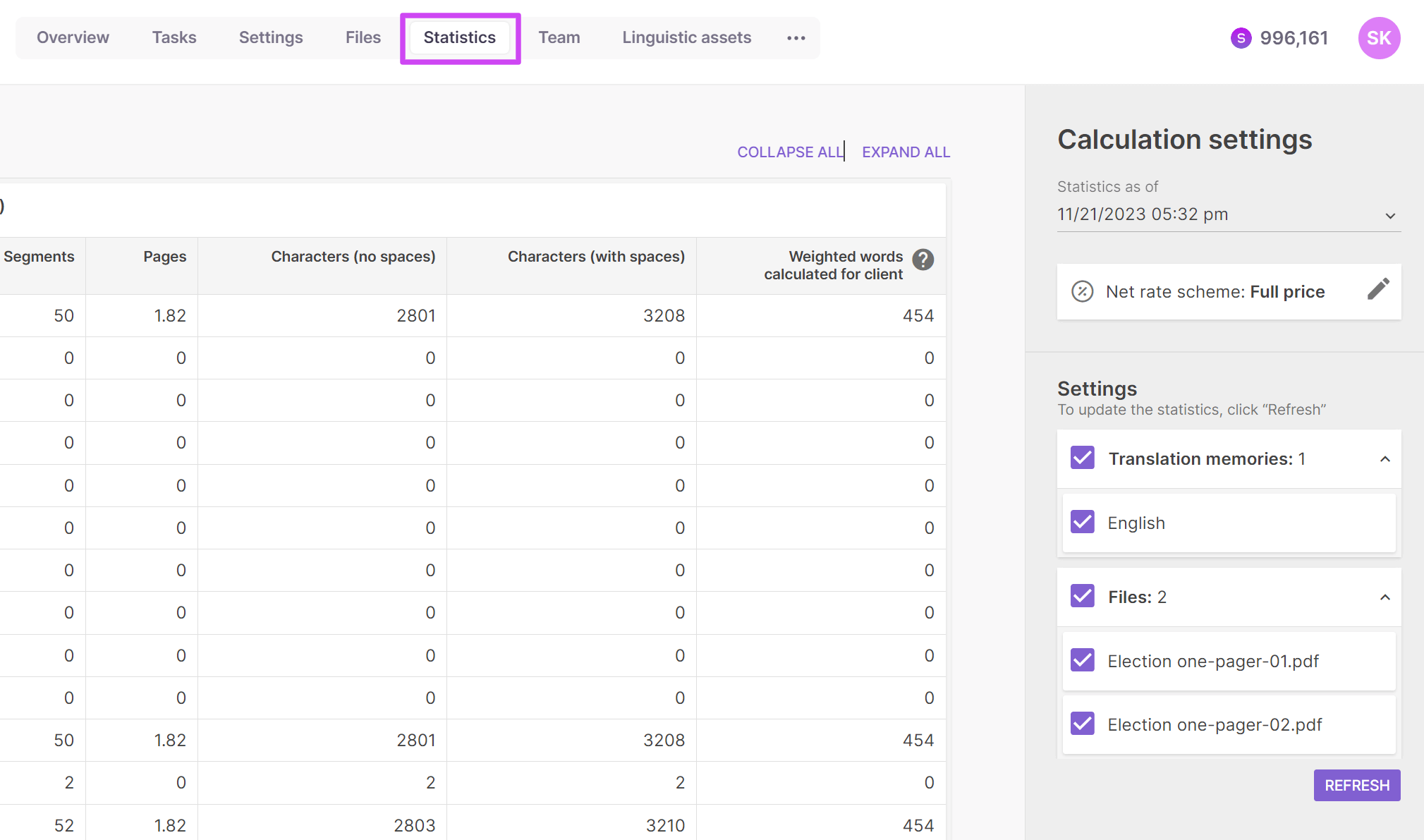Uncheck Election one-pager-02.pdf checkbox
The image size is (1424, 840).
[1083, 724]
